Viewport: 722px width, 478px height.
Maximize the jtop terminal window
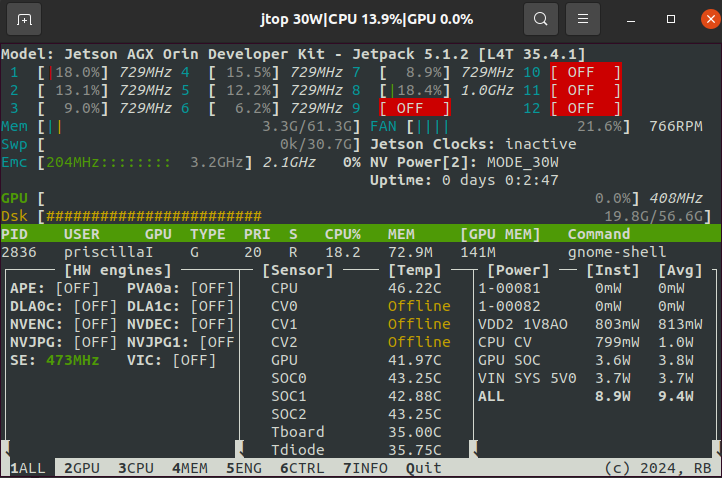(671, 19)
